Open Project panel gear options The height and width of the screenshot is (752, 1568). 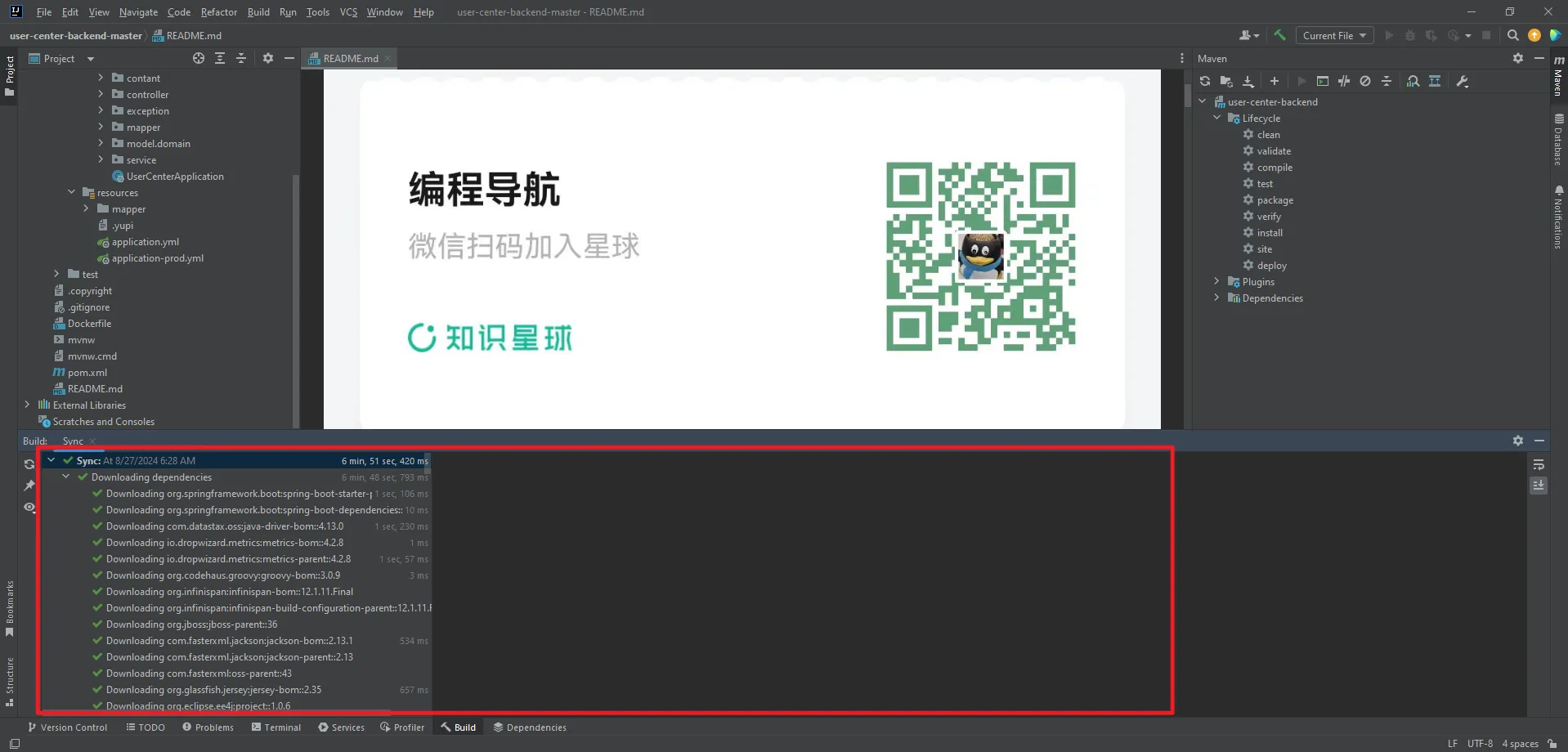(268, 58)
